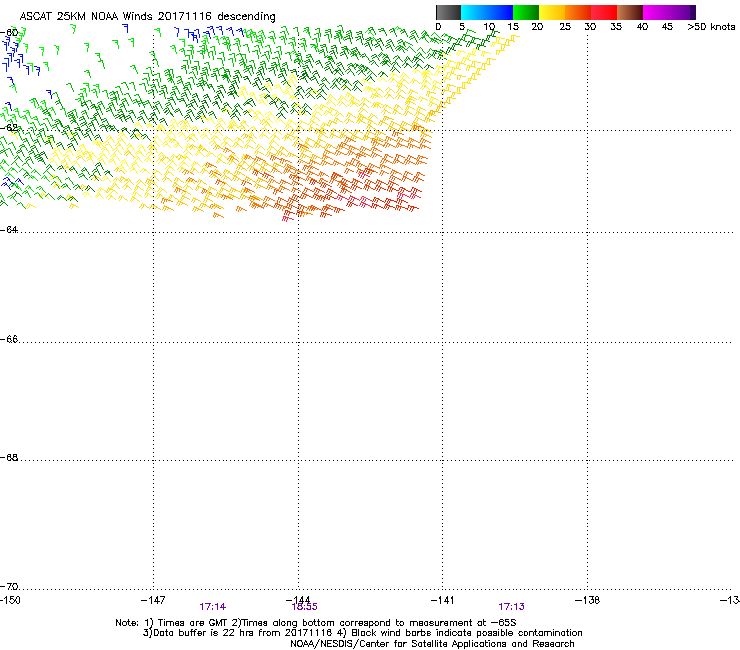Click the orange 25-30 knots legend swatch

coord(578,12)
